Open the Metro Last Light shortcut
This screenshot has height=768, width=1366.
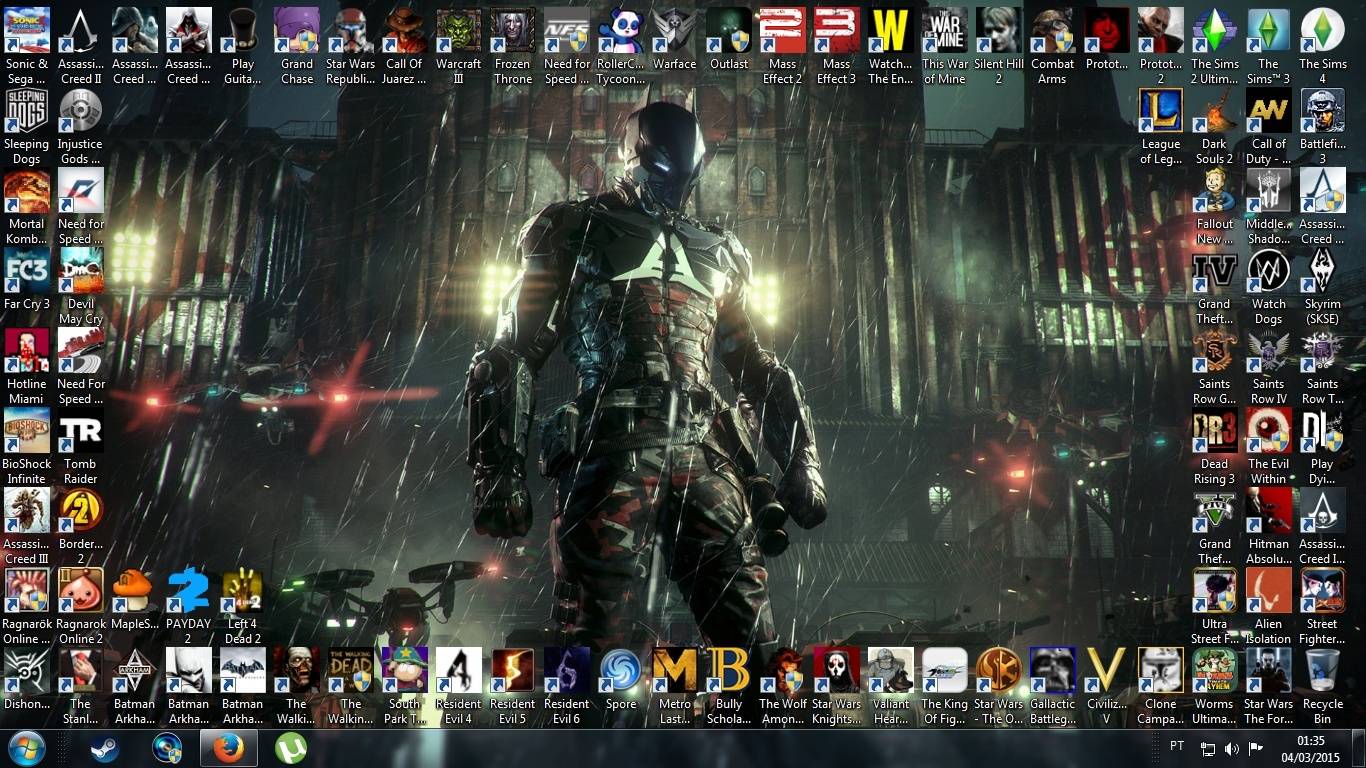point(675,670)
